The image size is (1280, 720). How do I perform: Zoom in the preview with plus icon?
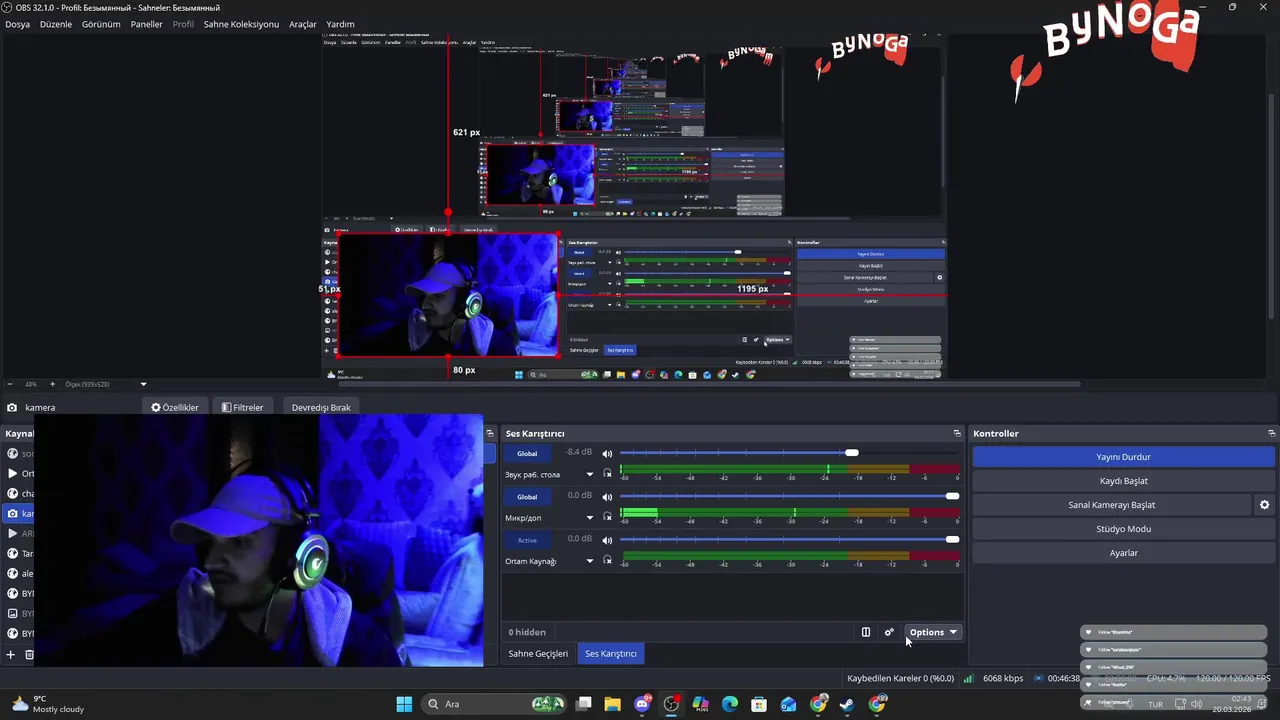[x=53, y=384]
